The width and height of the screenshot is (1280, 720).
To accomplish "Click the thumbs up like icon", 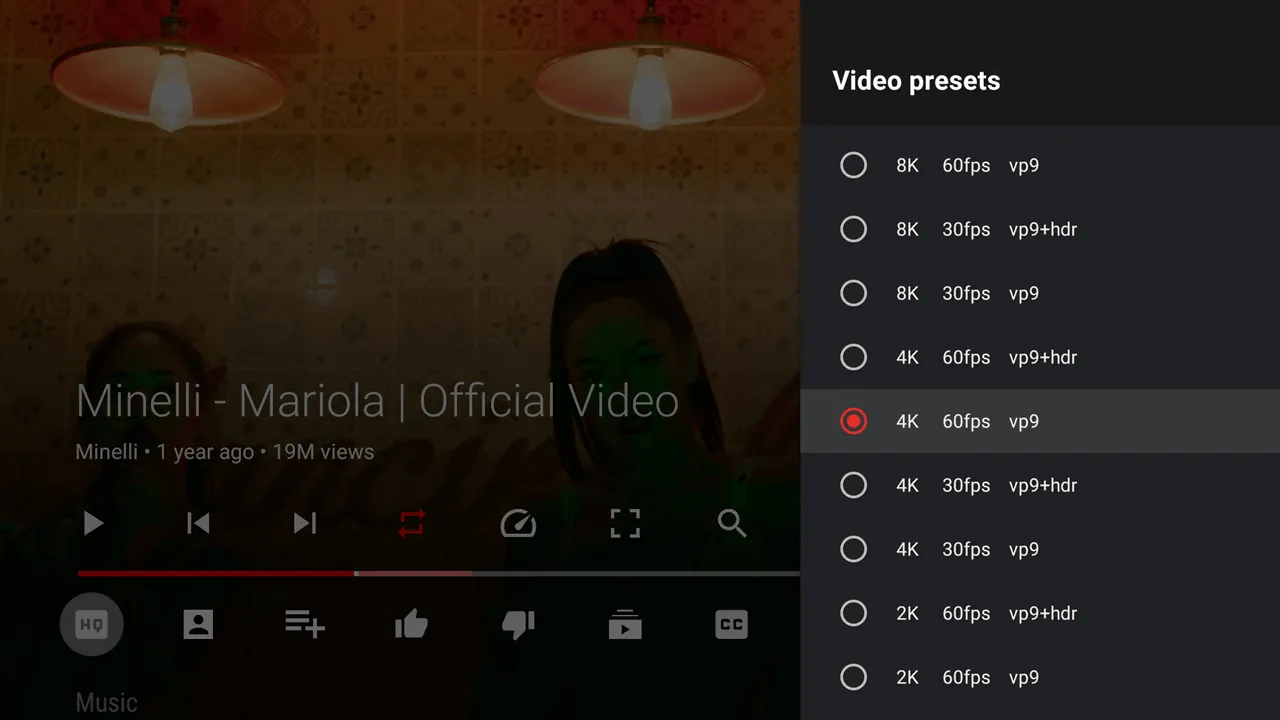I will tap(412, 625).
